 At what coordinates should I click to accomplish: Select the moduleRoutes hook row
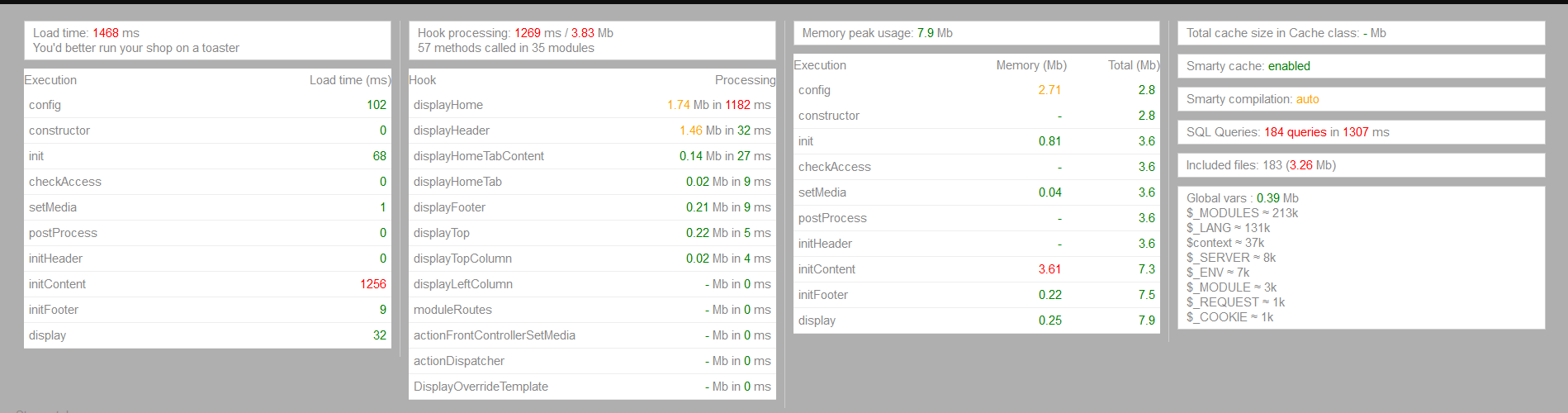pyautogui.click(x=592, y=310)
